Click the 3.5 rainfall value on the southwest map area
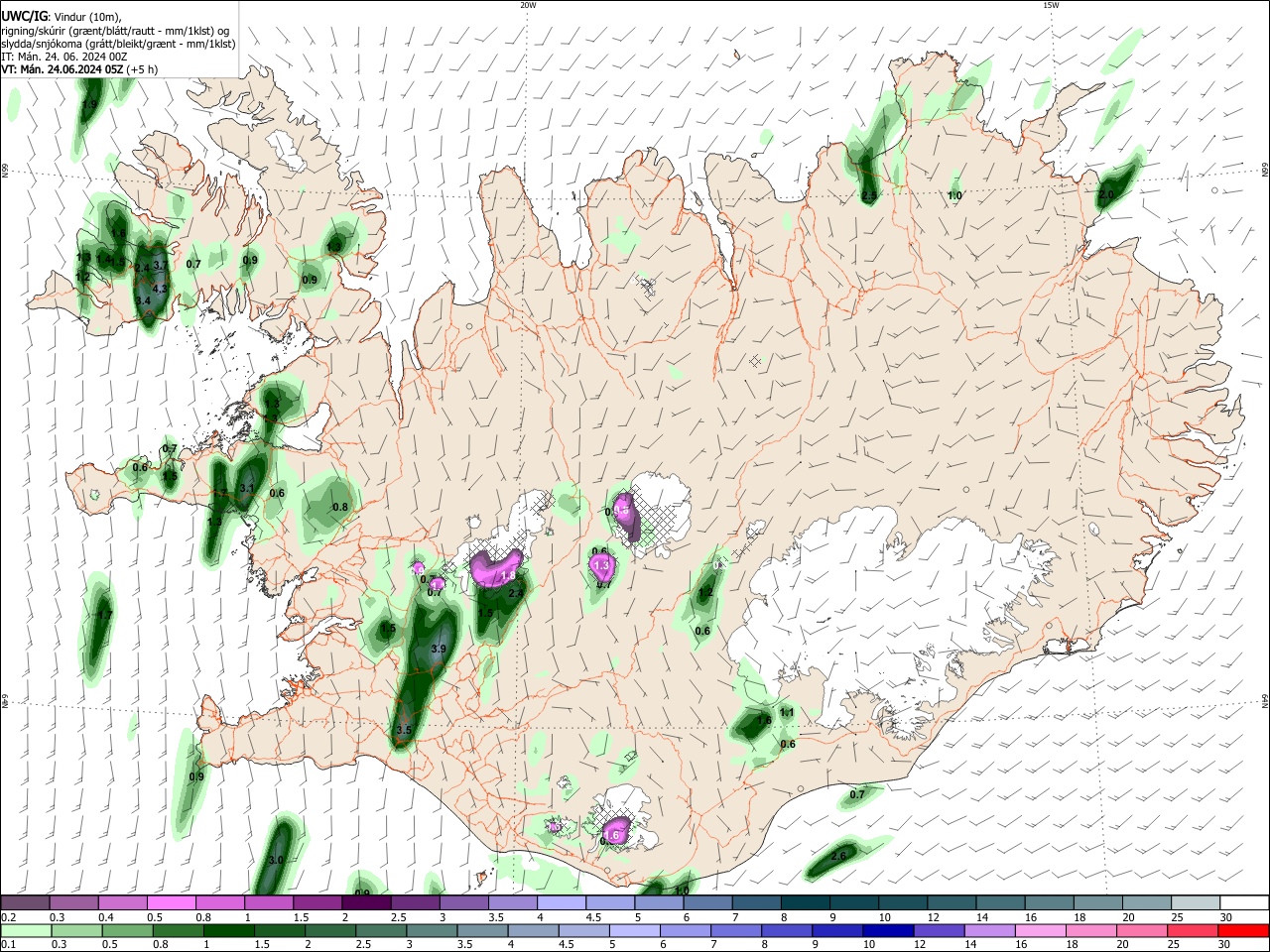Viewport: 1270px width, 952px height. point(403,730)
